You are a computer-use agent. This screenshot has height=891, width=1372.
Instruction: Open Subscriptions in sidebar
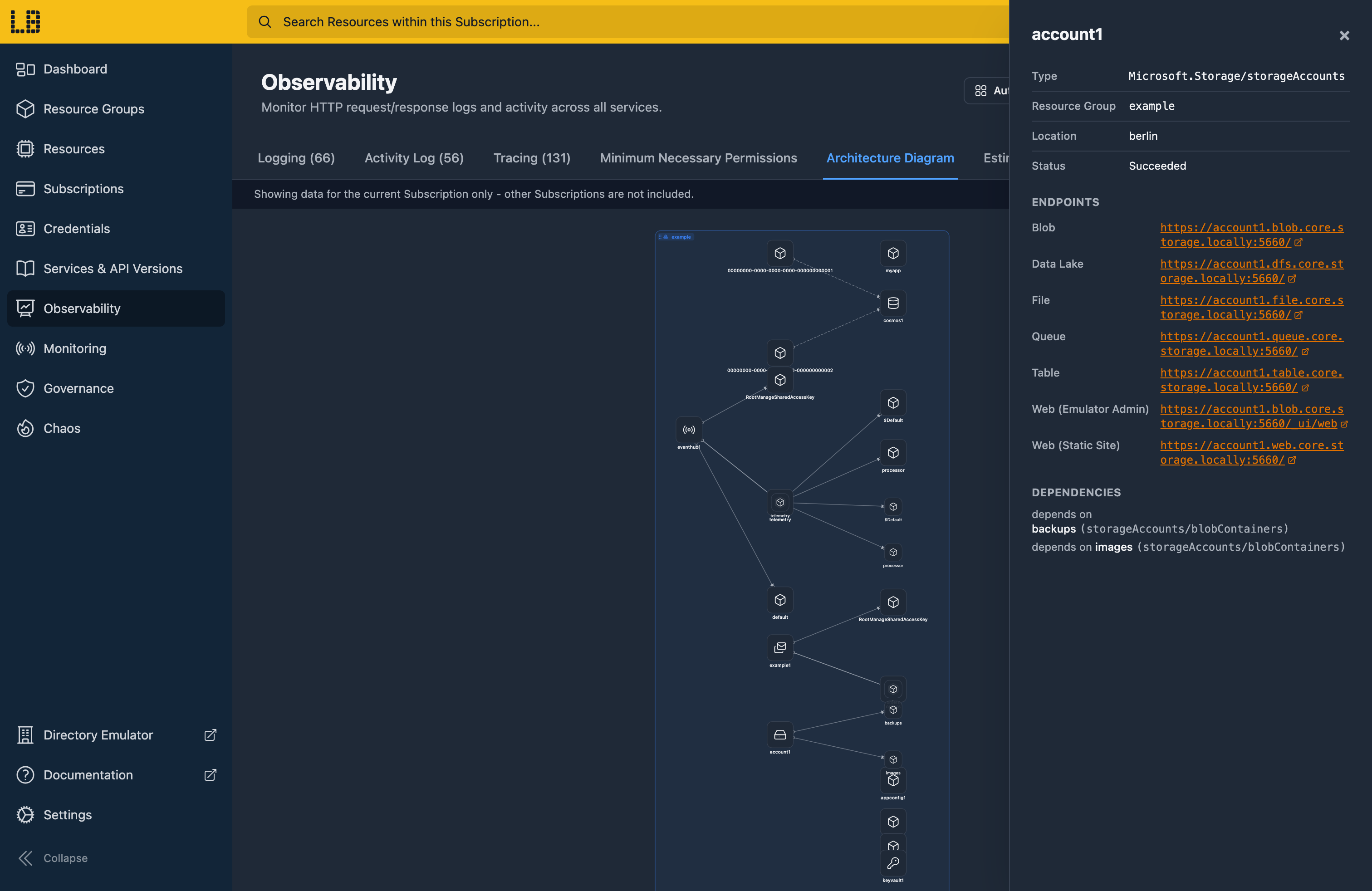117,188
